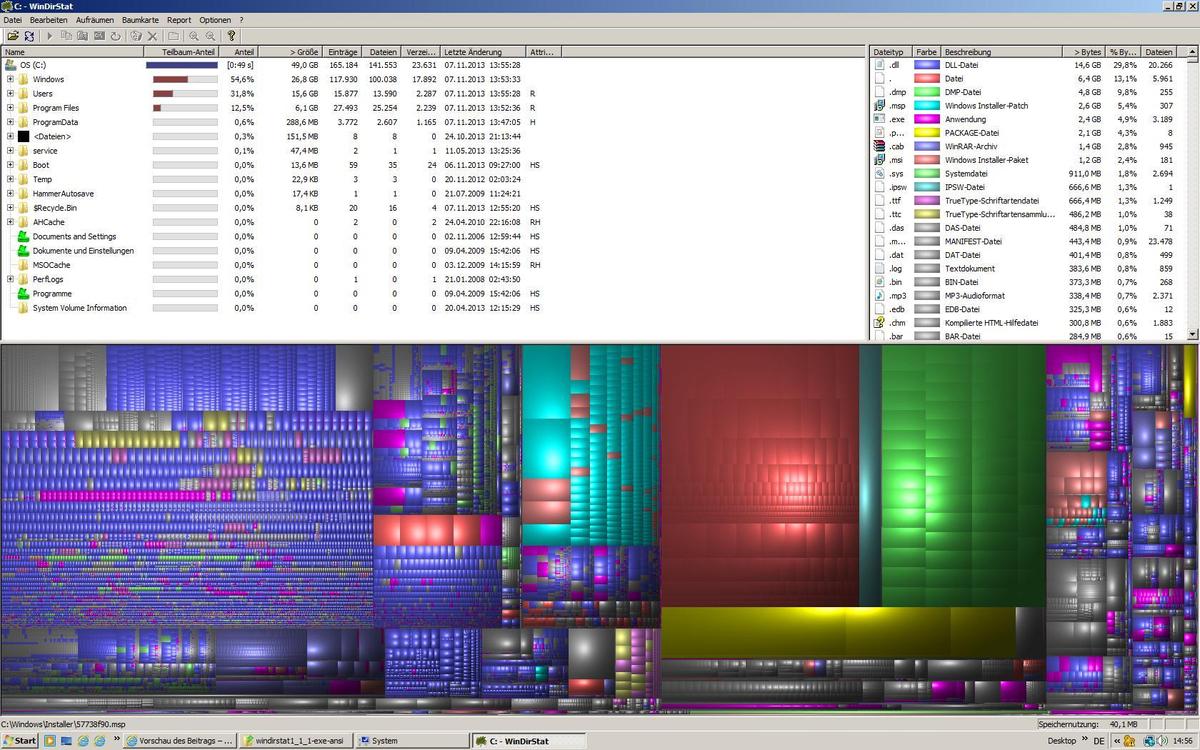The height and width of the screenshot is (750, 1200).
Task: Click the blue DLL-Datei color swatch
Action: [926, 65]
